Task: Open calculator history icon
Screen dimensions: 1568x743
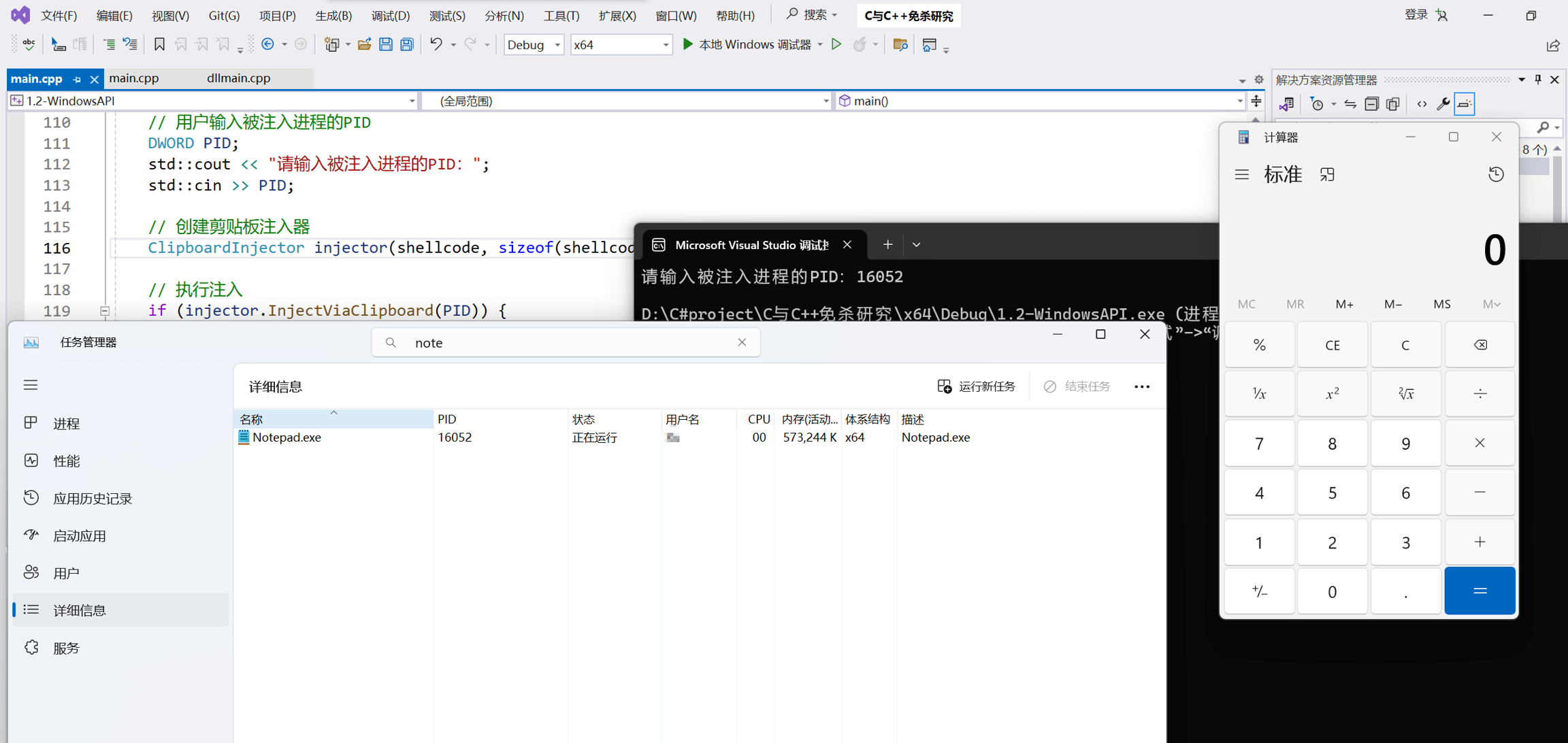Action: click(x=1495, y=175)
